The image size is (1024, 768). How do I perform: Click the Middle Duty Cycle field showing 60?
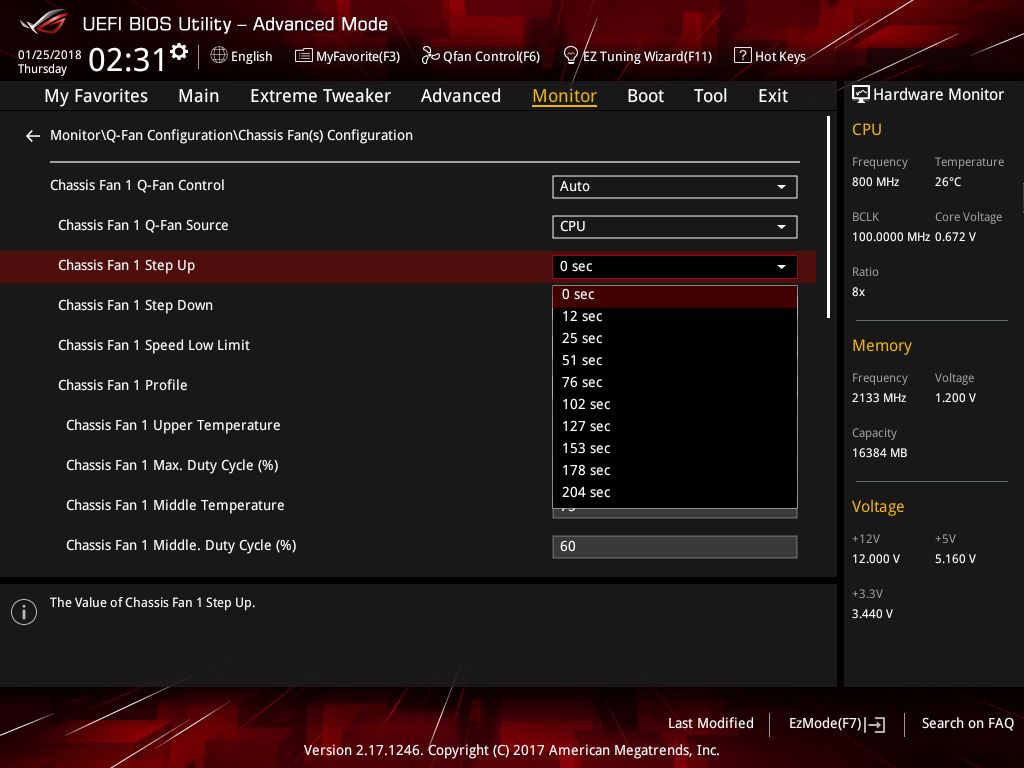pyautogui.click(x=674, y=547)
